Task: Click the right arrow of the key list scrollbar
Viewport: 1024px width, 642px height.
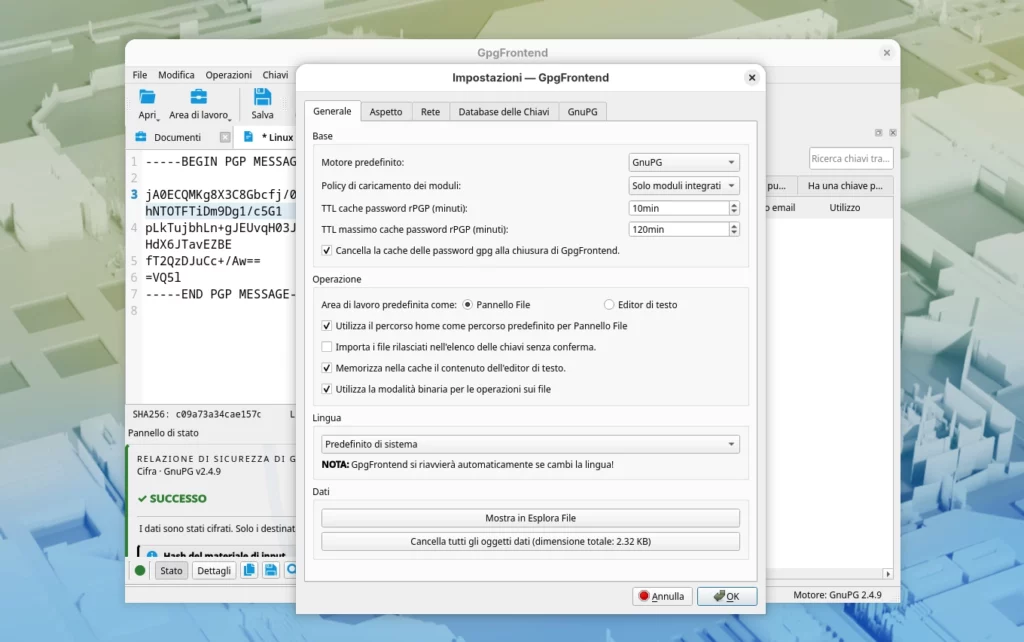Action: click(x=888, y=573)
